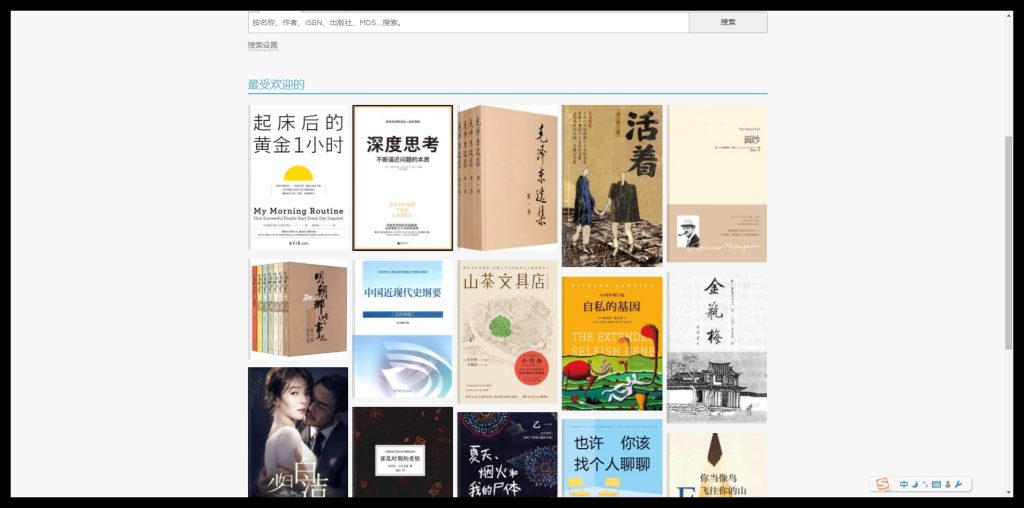This screenshot has width=1024, height=508.
Task: Open the IME wrench toolbox icon
Action: 958,484
